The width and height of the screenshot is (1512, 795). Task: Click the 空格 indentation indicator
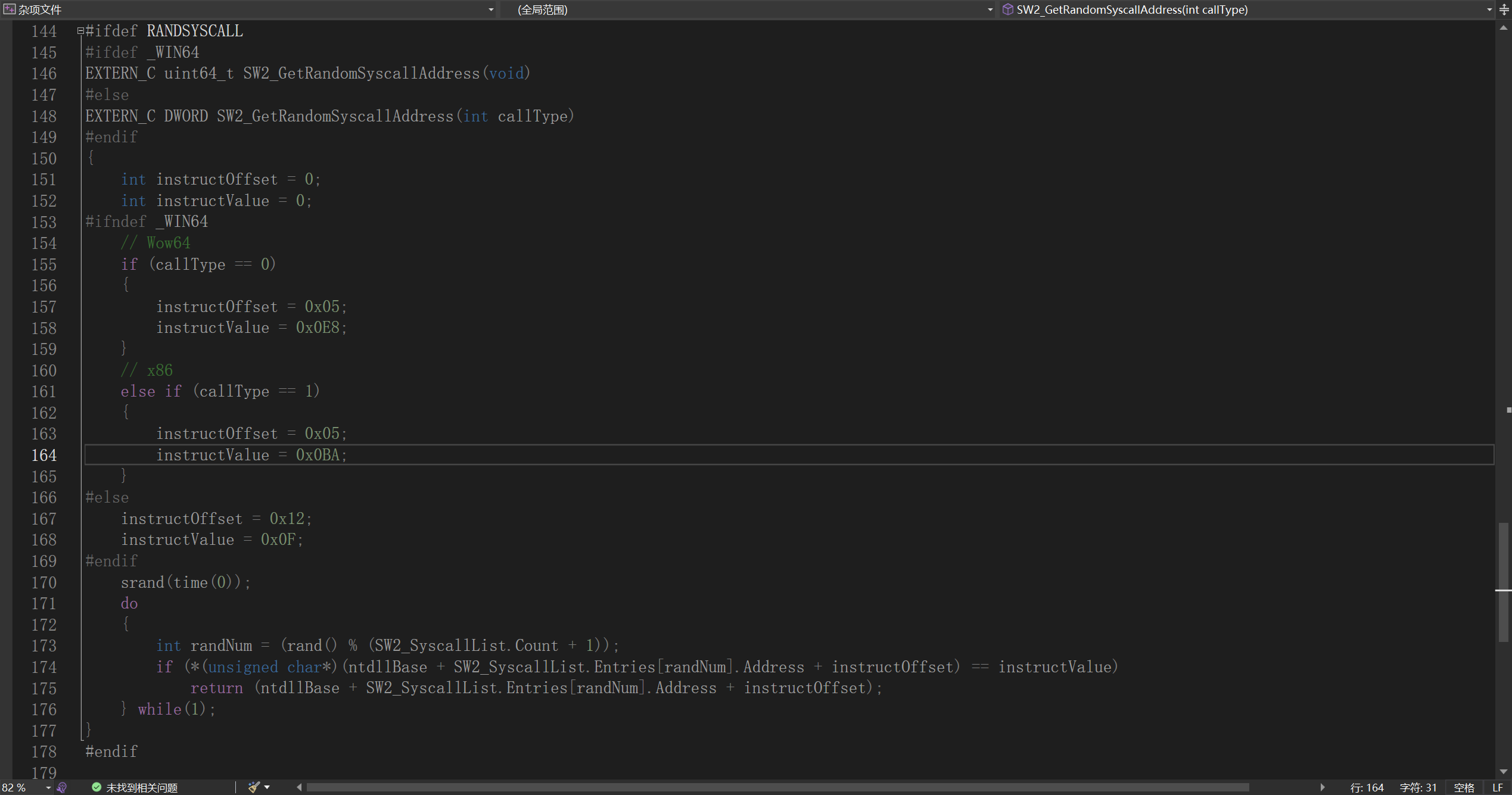pos(1464,787)
